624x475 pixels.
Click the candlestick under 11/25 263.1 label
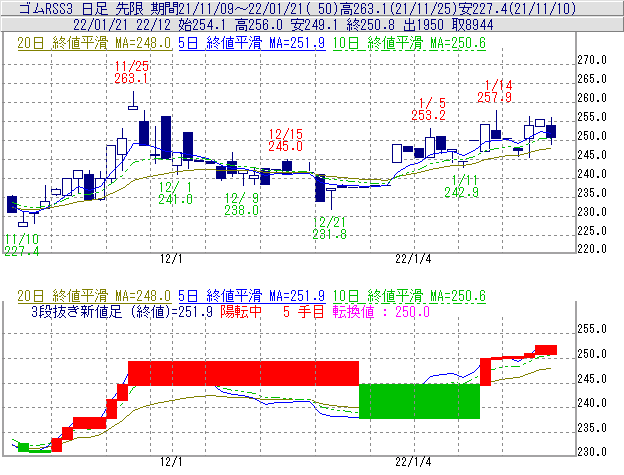coord(133,100)
